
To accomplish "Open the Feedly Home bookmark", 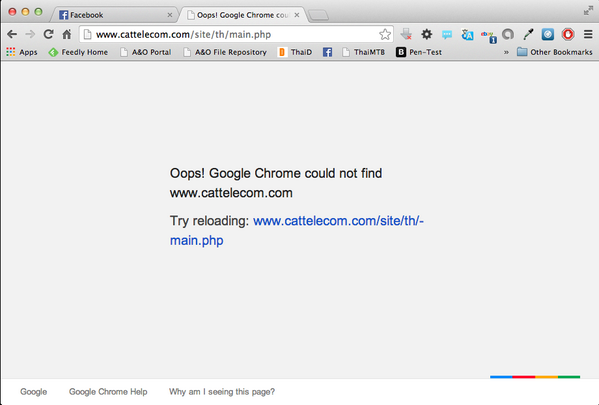I will pos(78,52).
